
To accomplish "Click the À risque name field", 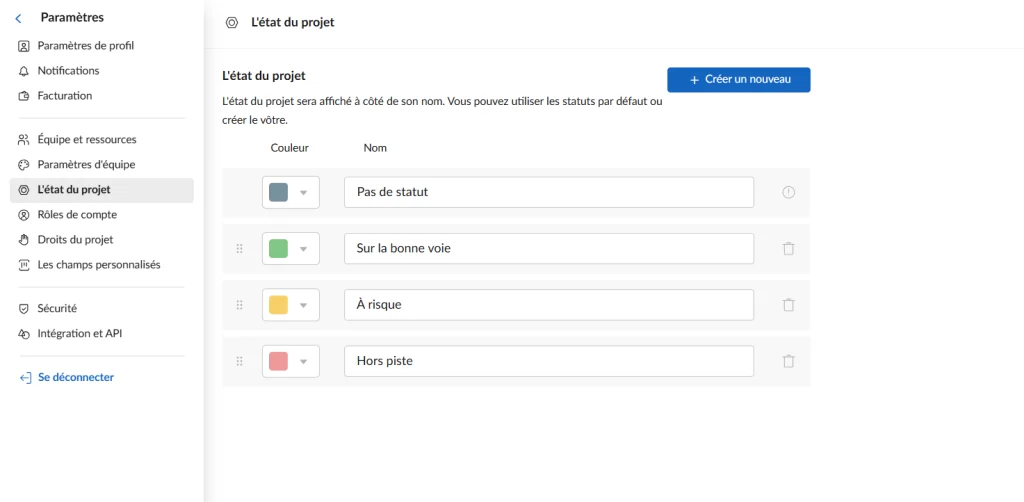I will [x=549, y=305].
